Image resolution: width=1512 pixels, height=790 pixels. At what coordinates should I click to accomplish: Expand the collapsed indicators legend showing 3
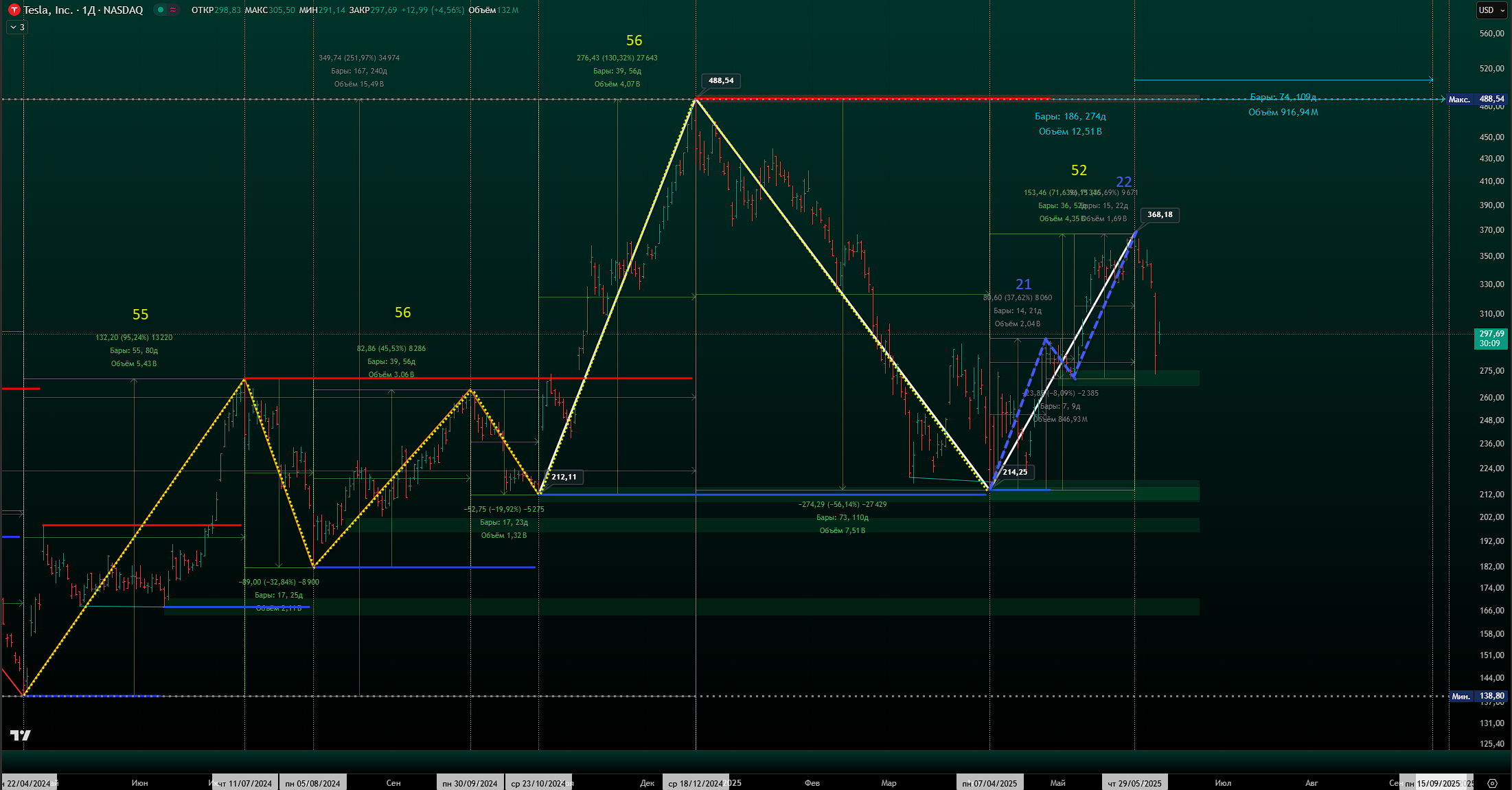(17, 27)
